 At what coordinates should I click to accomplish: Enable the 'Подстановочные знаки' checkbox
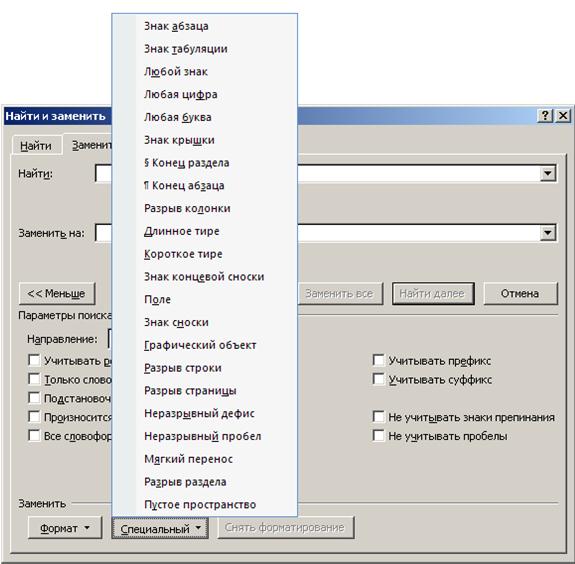(34, 398)
